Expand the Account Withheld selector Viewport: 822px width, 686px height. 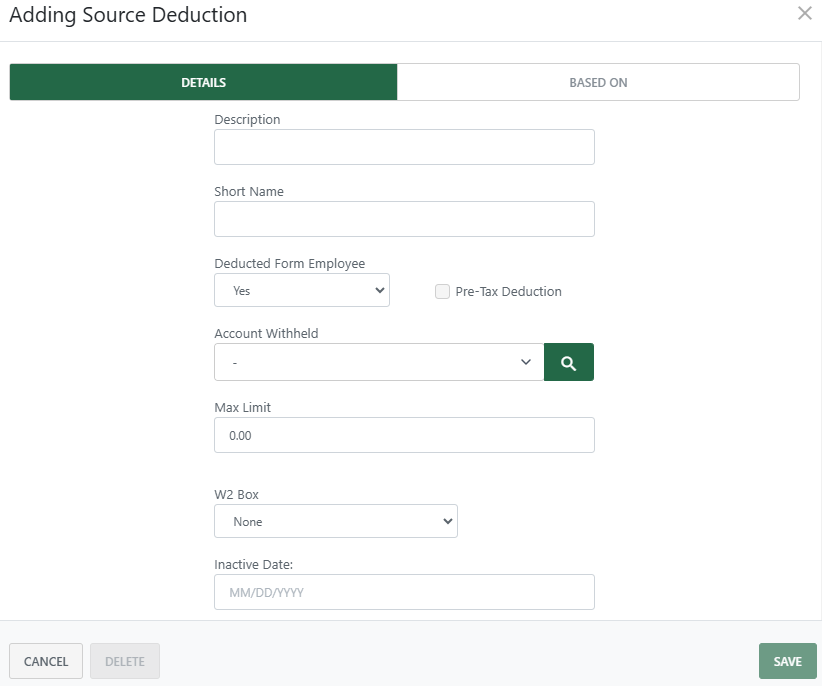pos(378,361)
